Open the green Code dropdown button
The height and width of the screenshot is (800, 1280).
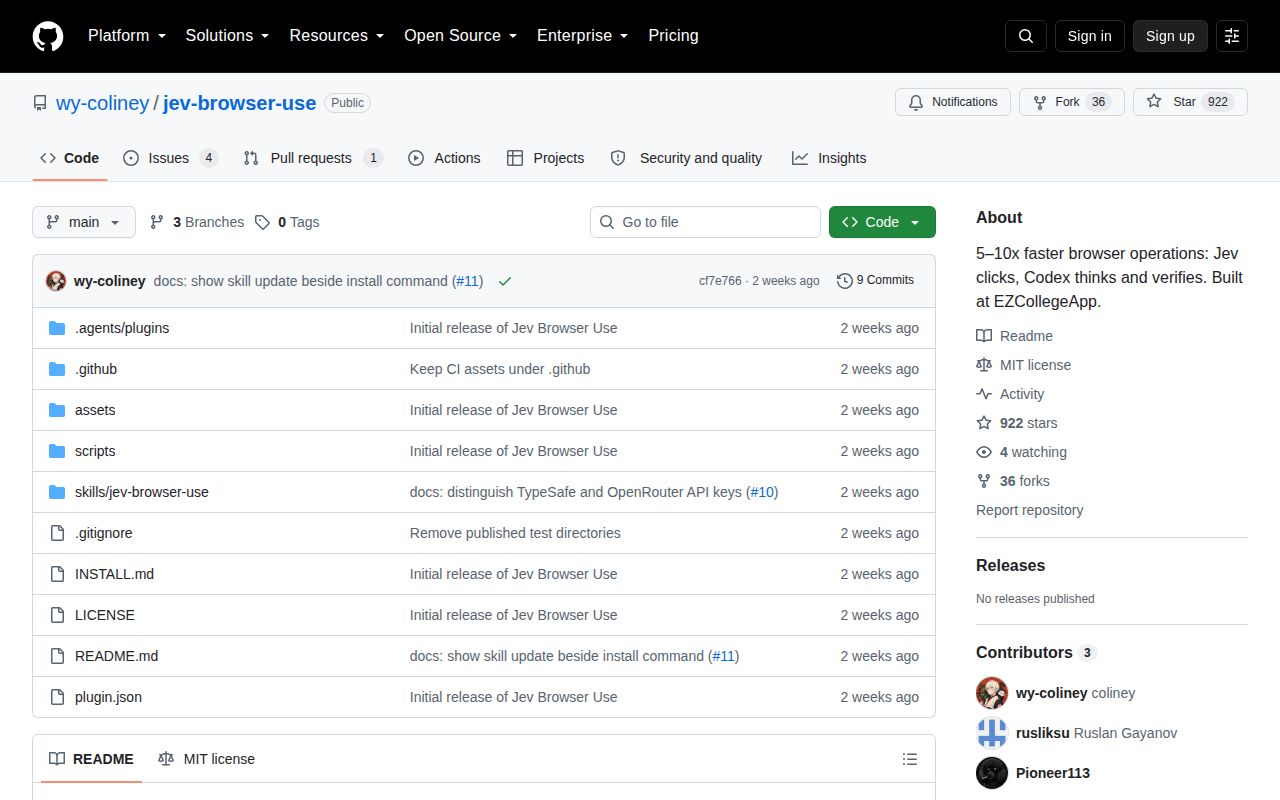pos(882,222)
